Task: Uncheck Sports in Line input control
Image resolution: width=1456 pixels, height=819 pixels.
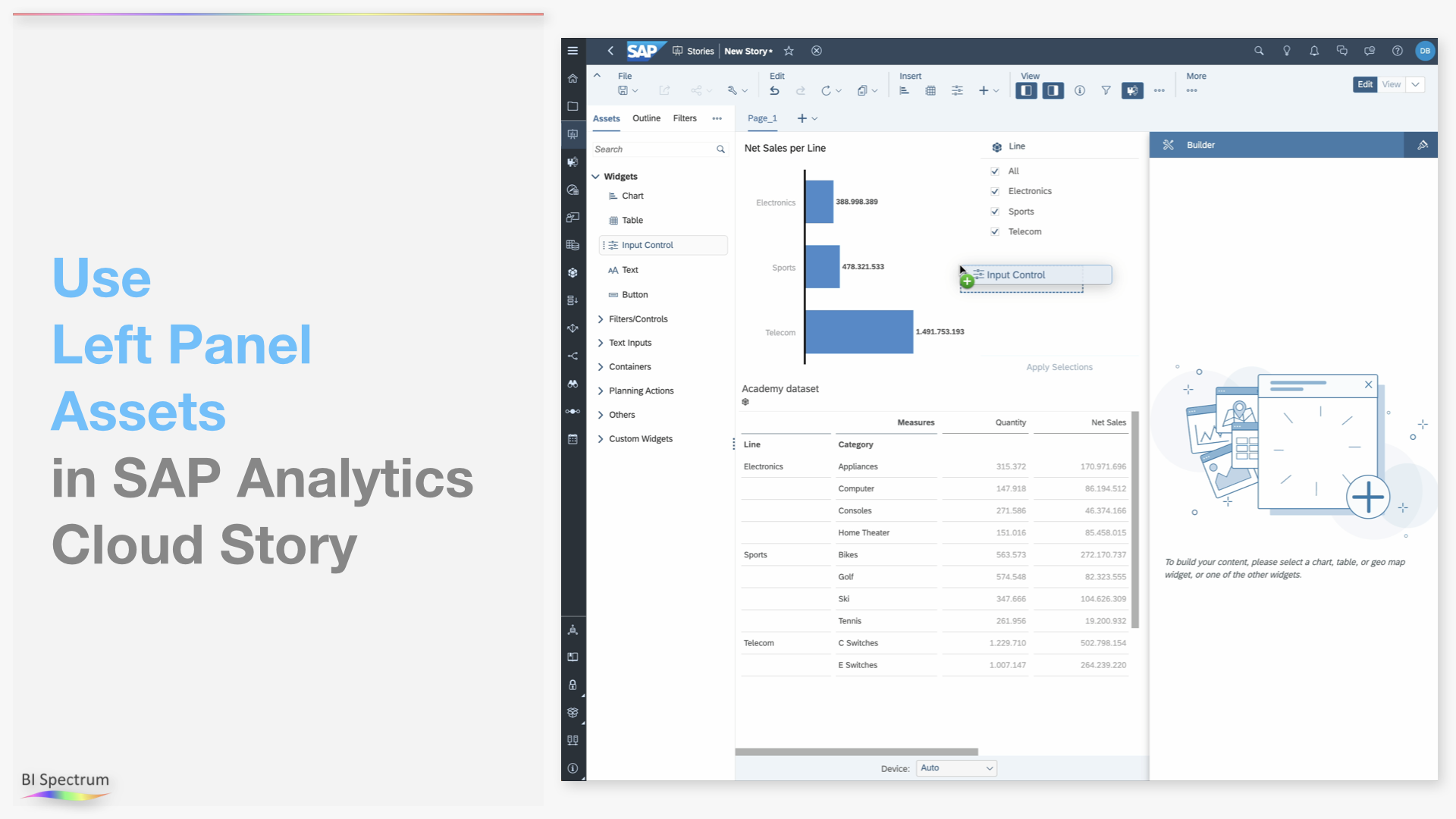Action: point(995,212)
